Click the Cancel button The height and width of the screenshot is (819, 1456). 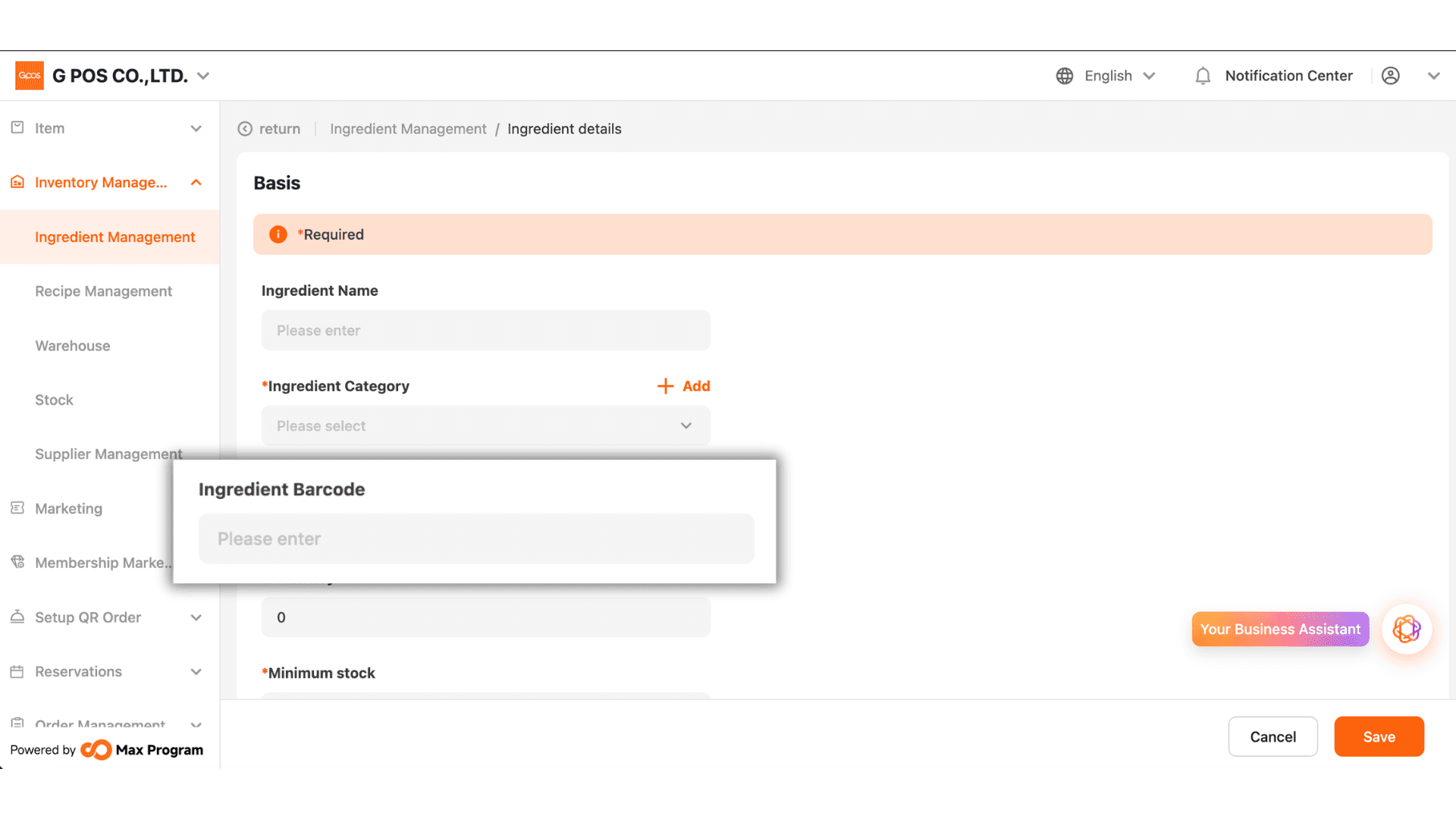(x=1272, y=736)
